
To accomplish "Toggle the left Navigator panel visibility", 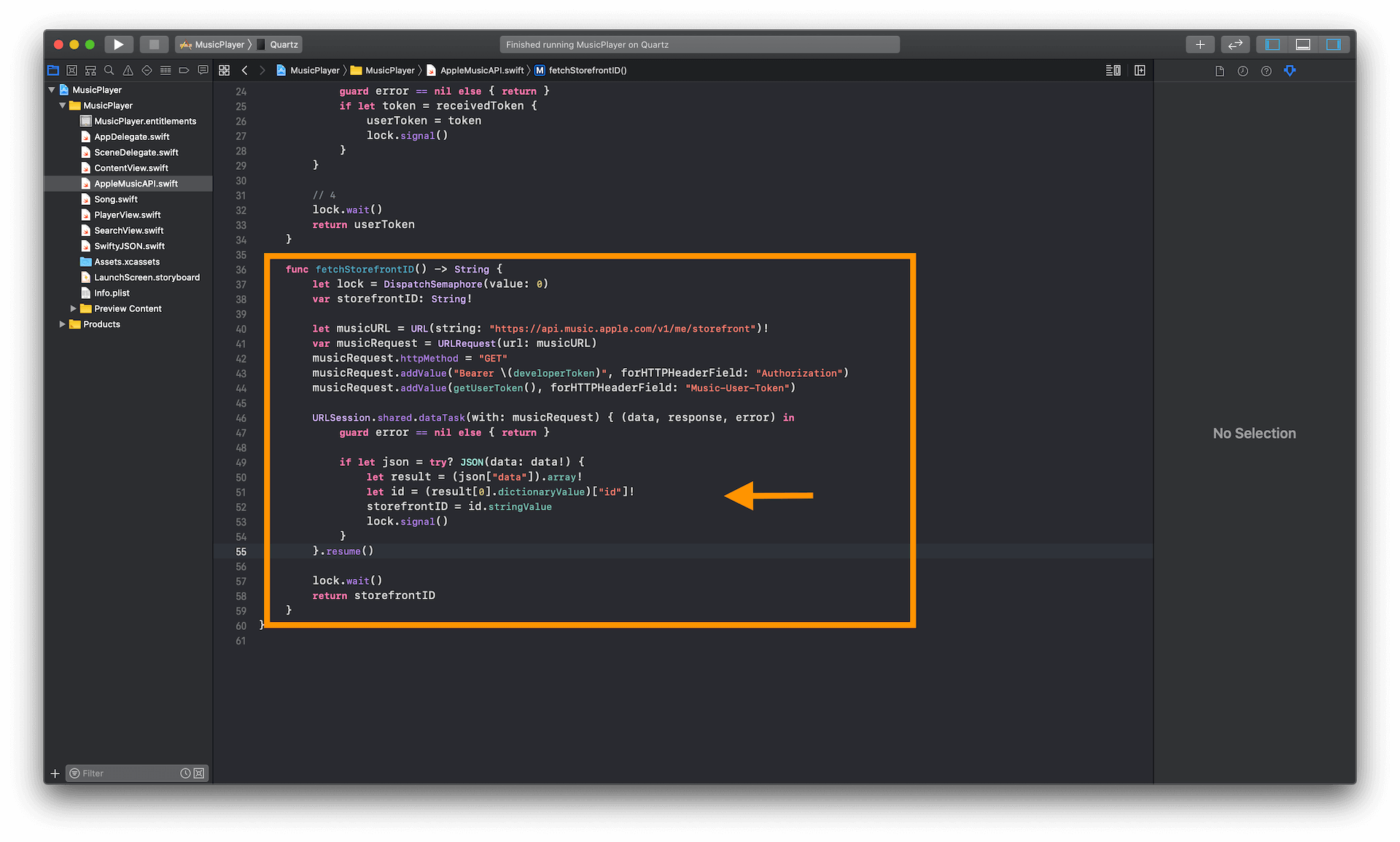I will click(1271, 44).
